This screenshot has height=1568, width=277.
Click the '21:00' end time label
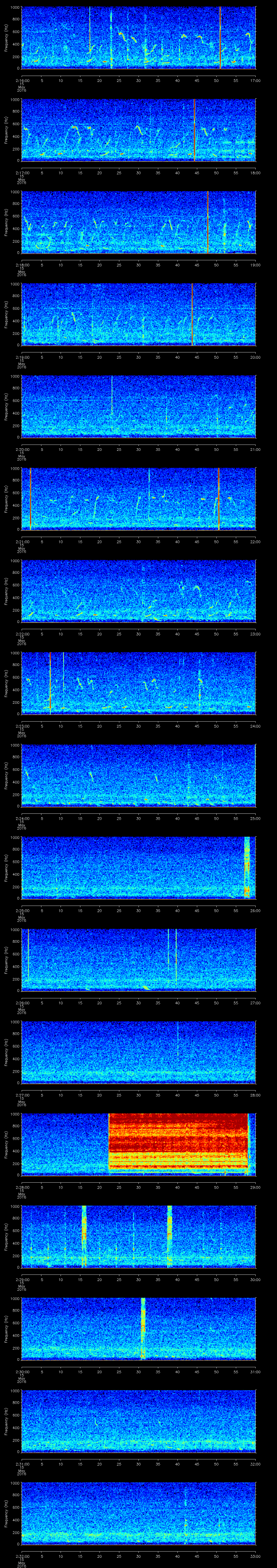coord(255,449)
